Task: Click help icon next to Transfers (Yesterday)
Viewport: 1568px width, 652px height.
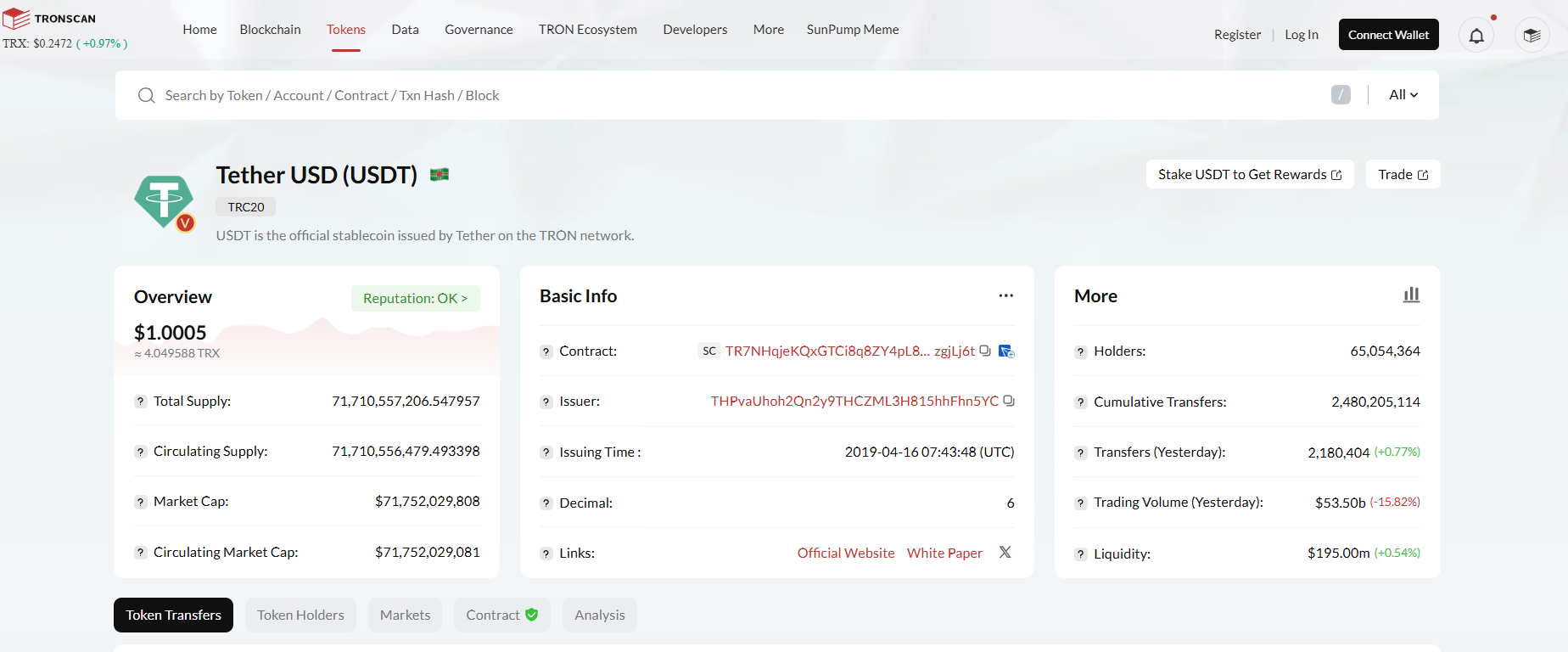Action: pyautogui.click(x=1081, y=452)
